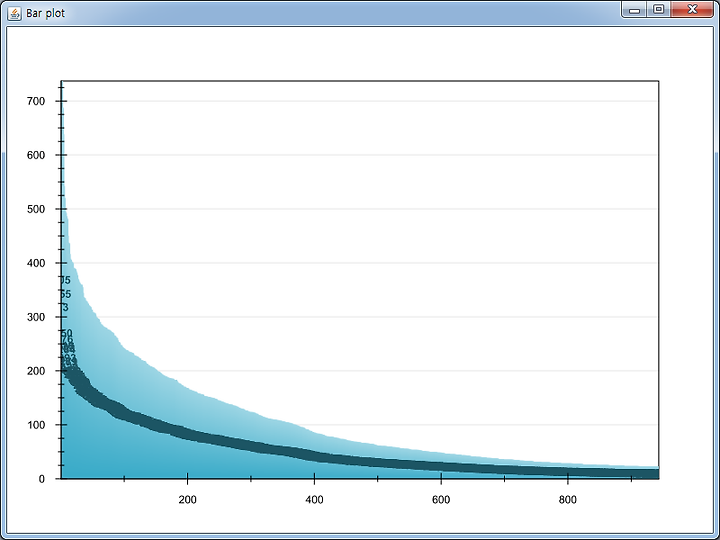720x540 pixels.
Task: Click the y-axis label 100
Action: click(36, 425)
